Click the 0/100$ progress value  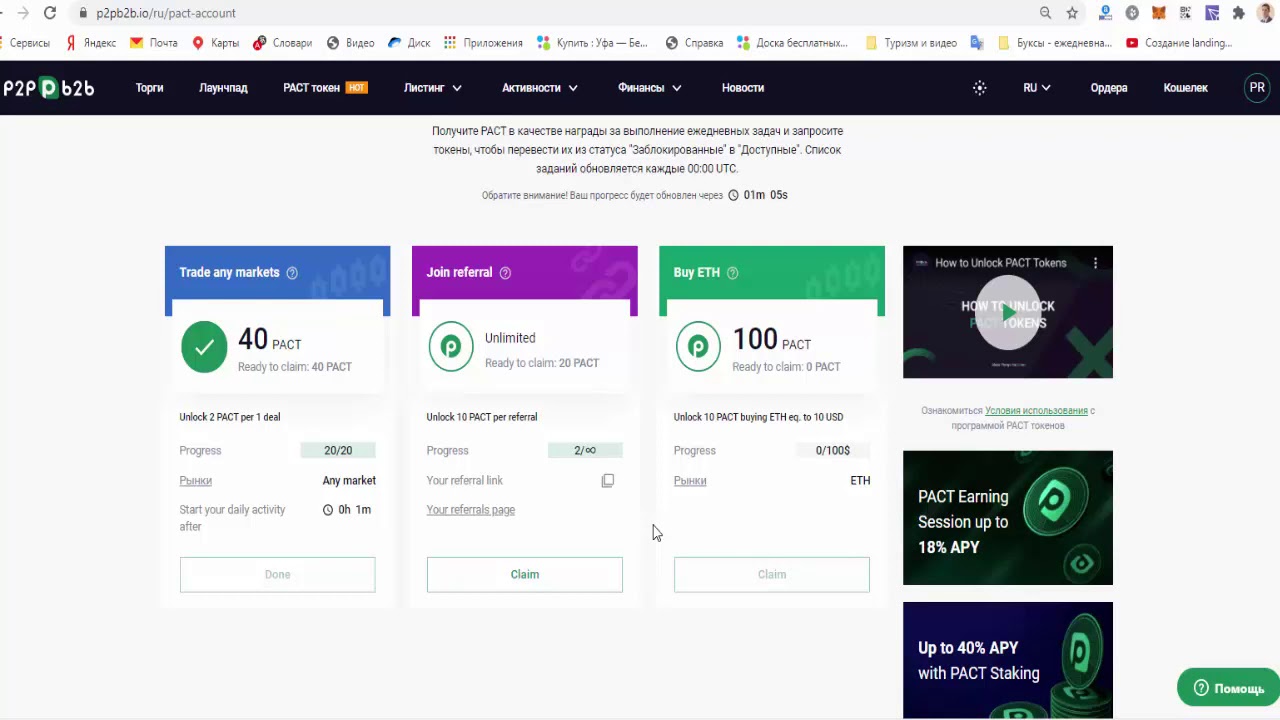[x=832, y=451]
